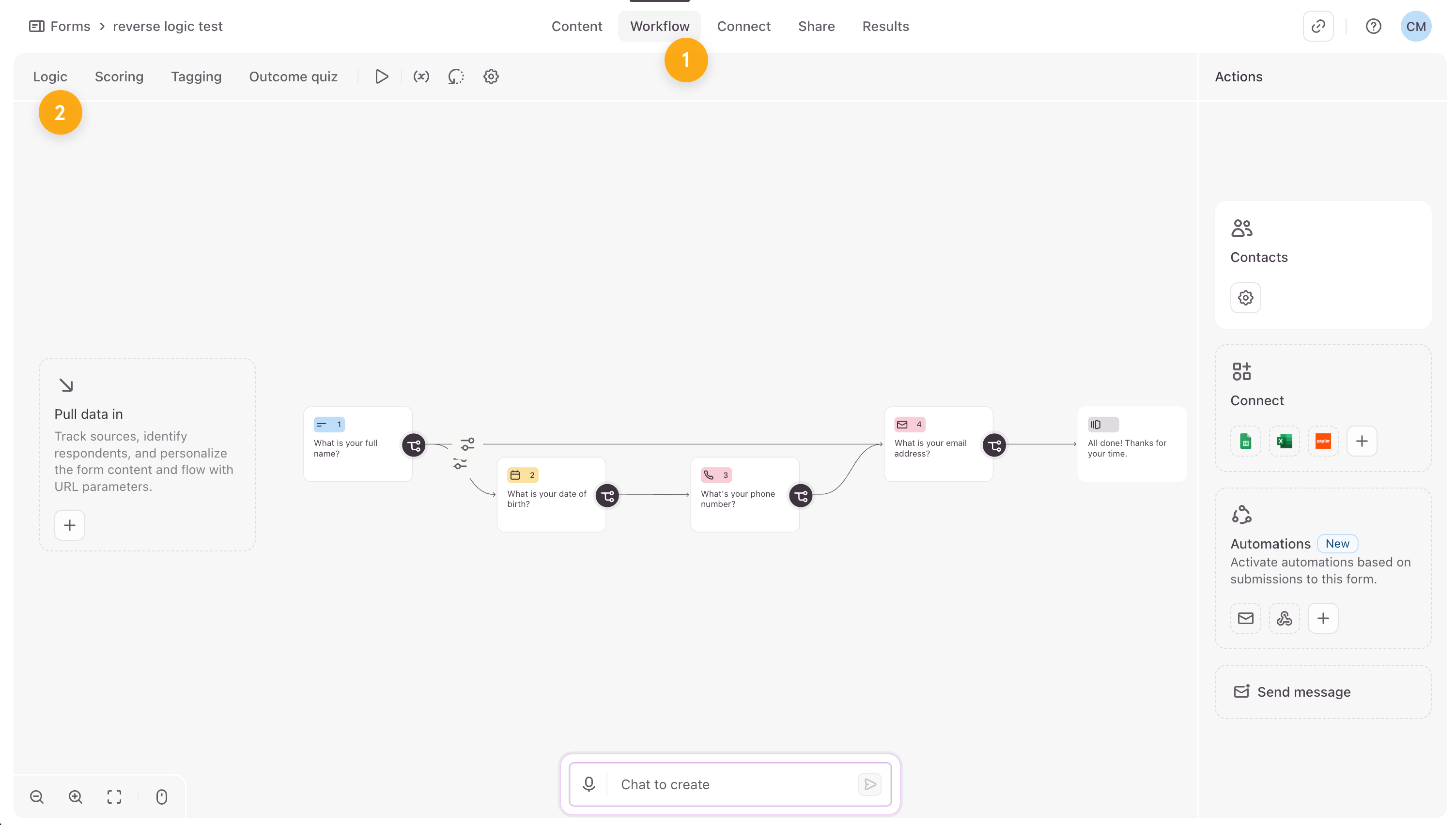Screen dimensions: 1456x825
Task: Click the Actions panel title
Action: coord(1239,76)
